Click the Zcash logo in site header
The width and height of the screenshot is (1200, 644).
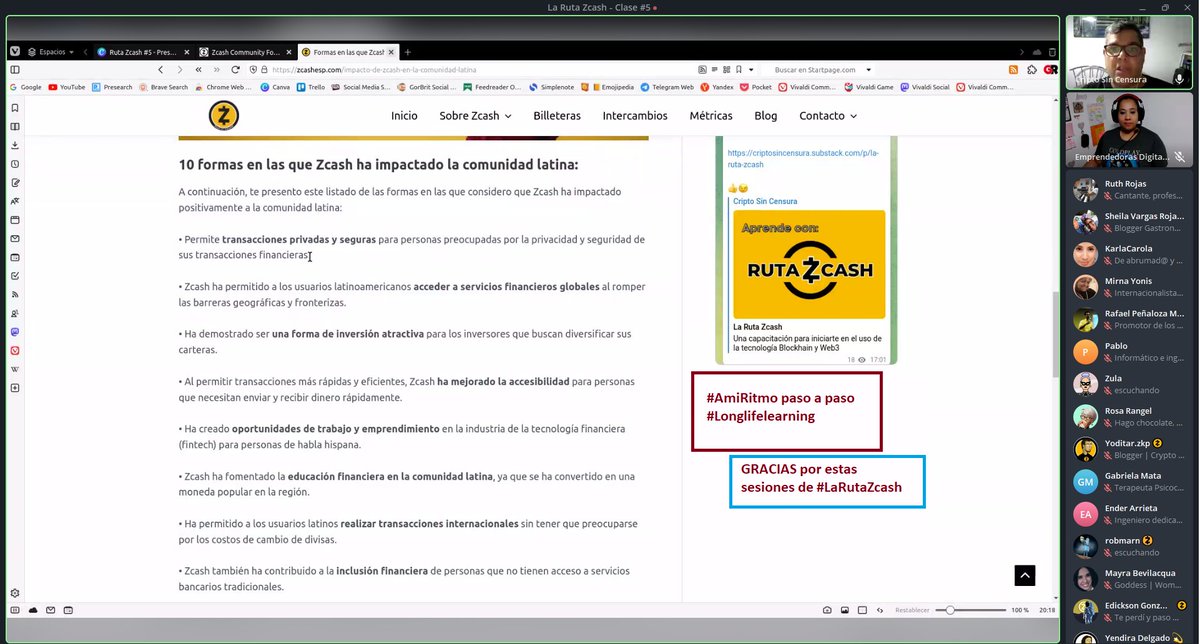coord(223,116)
